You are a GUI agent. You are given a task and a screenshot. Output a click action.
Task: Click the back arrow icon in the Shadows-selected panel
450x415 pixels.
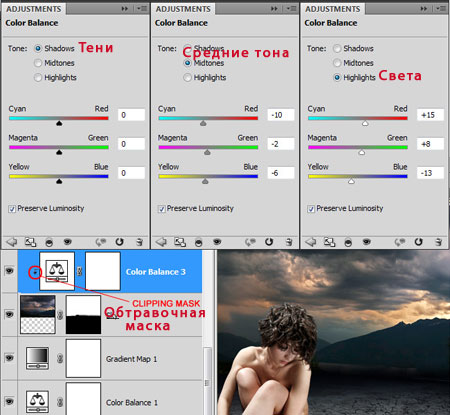12,242
